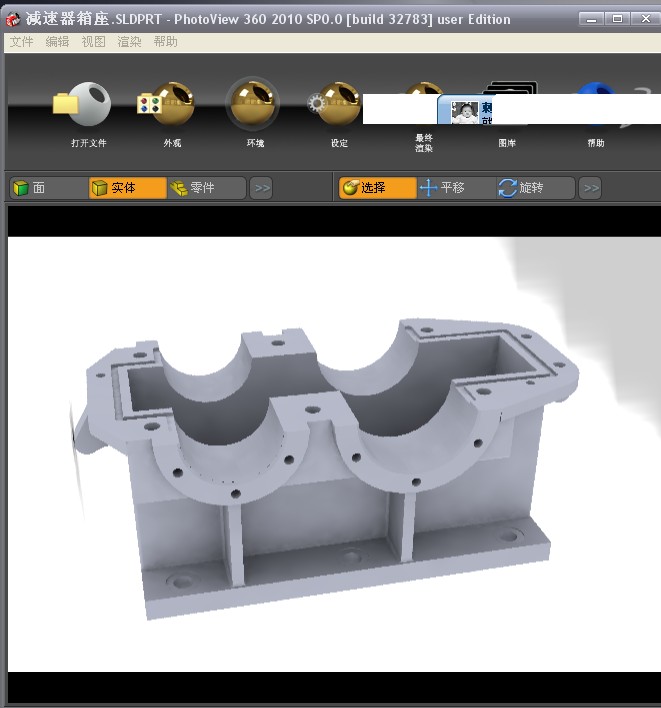Open the 帮助 (Help) menu
This screenshot has height=708, width=661.
(165, 42)
